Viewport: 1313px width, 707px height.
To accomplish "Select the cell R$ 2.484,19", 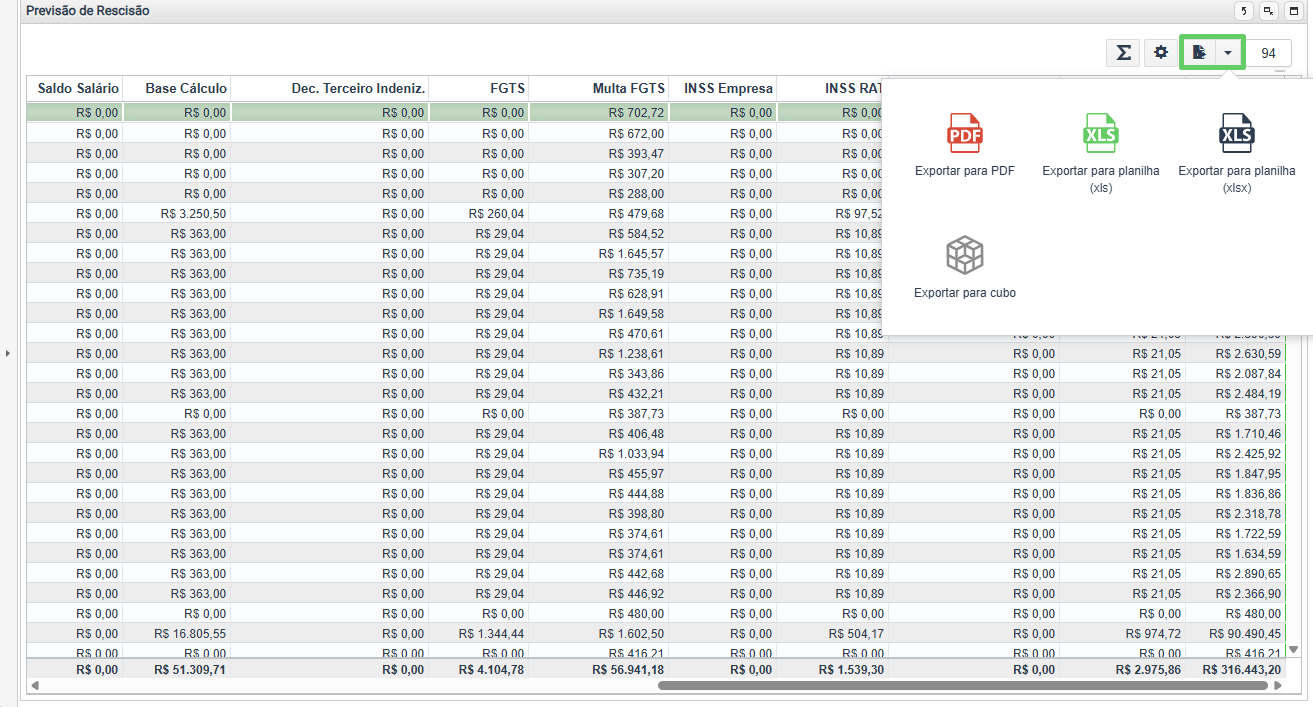I will point(1235,393).
